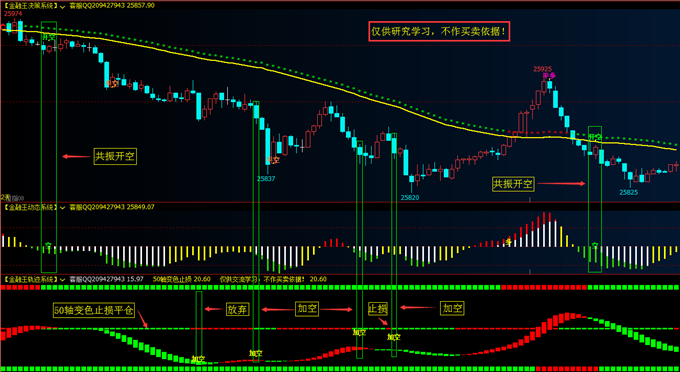Screen dimensions: 680x372
Task: Select the 加空 label between the arrows
Action: coord(307,309)
